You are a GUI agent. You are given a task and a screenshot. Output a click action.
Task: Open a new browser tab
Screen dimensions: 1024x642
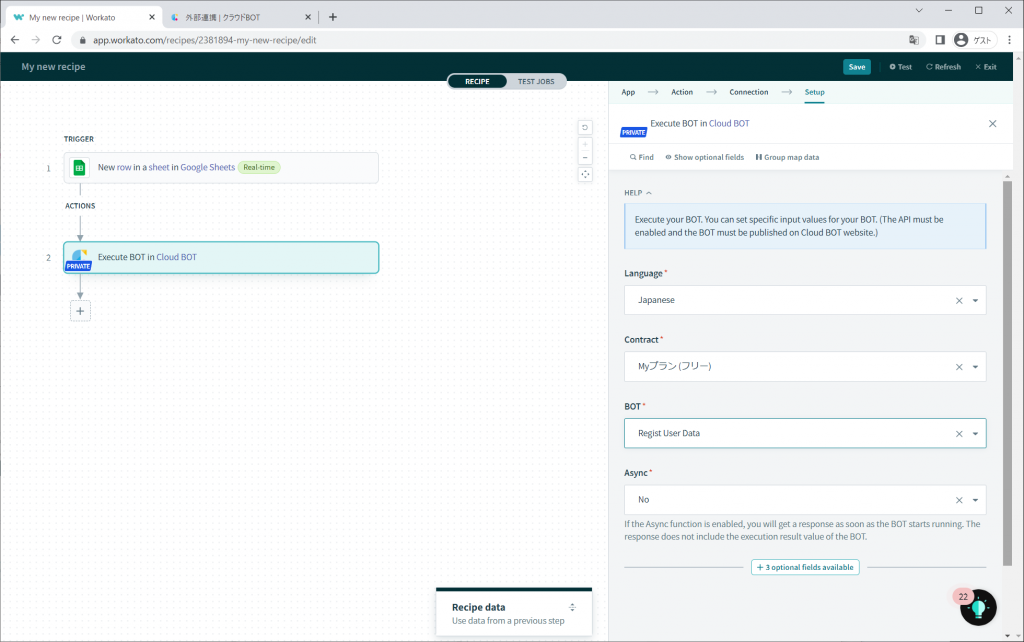tap(333, 17)
